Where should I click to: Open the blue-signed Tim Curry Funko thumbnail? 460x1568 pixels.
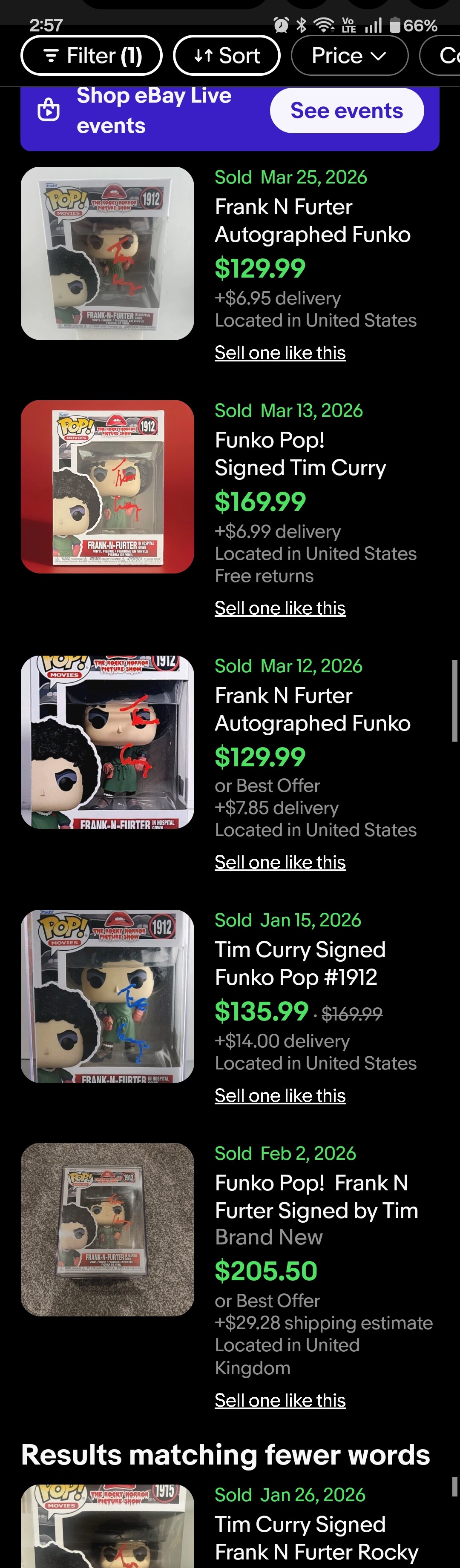pos(107,996)
